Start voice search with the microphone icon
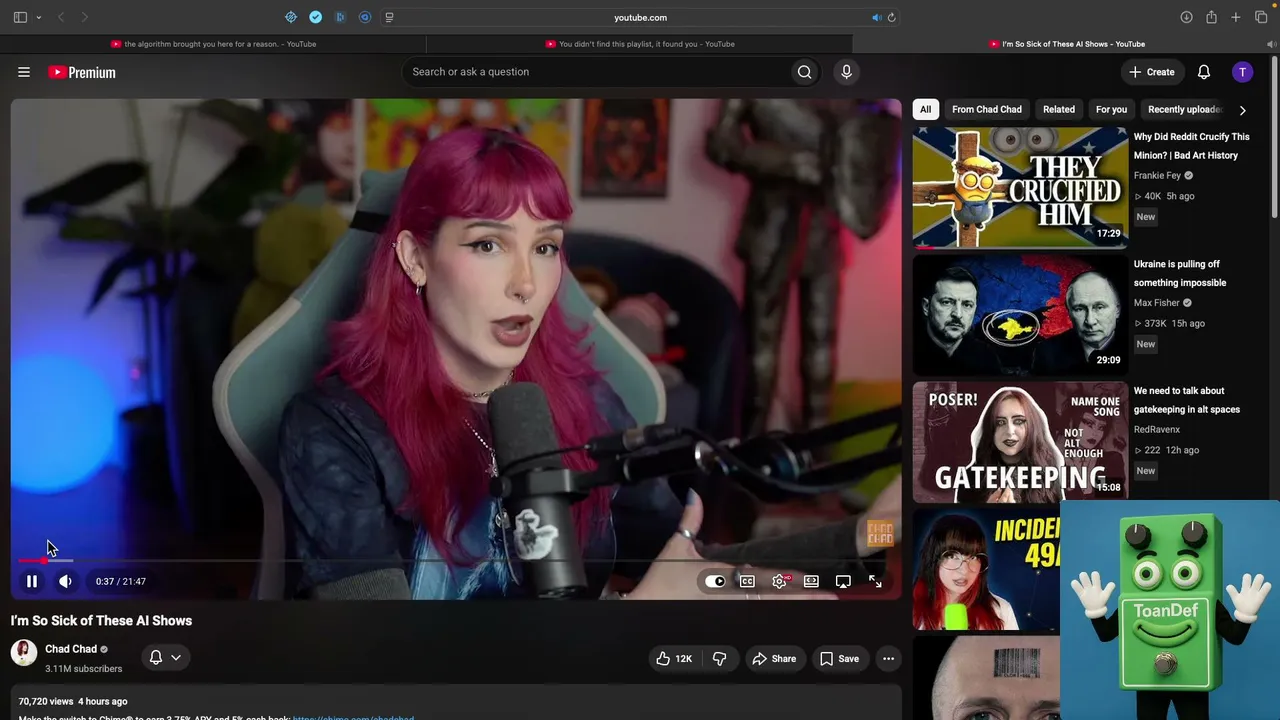 click(846, 72)
